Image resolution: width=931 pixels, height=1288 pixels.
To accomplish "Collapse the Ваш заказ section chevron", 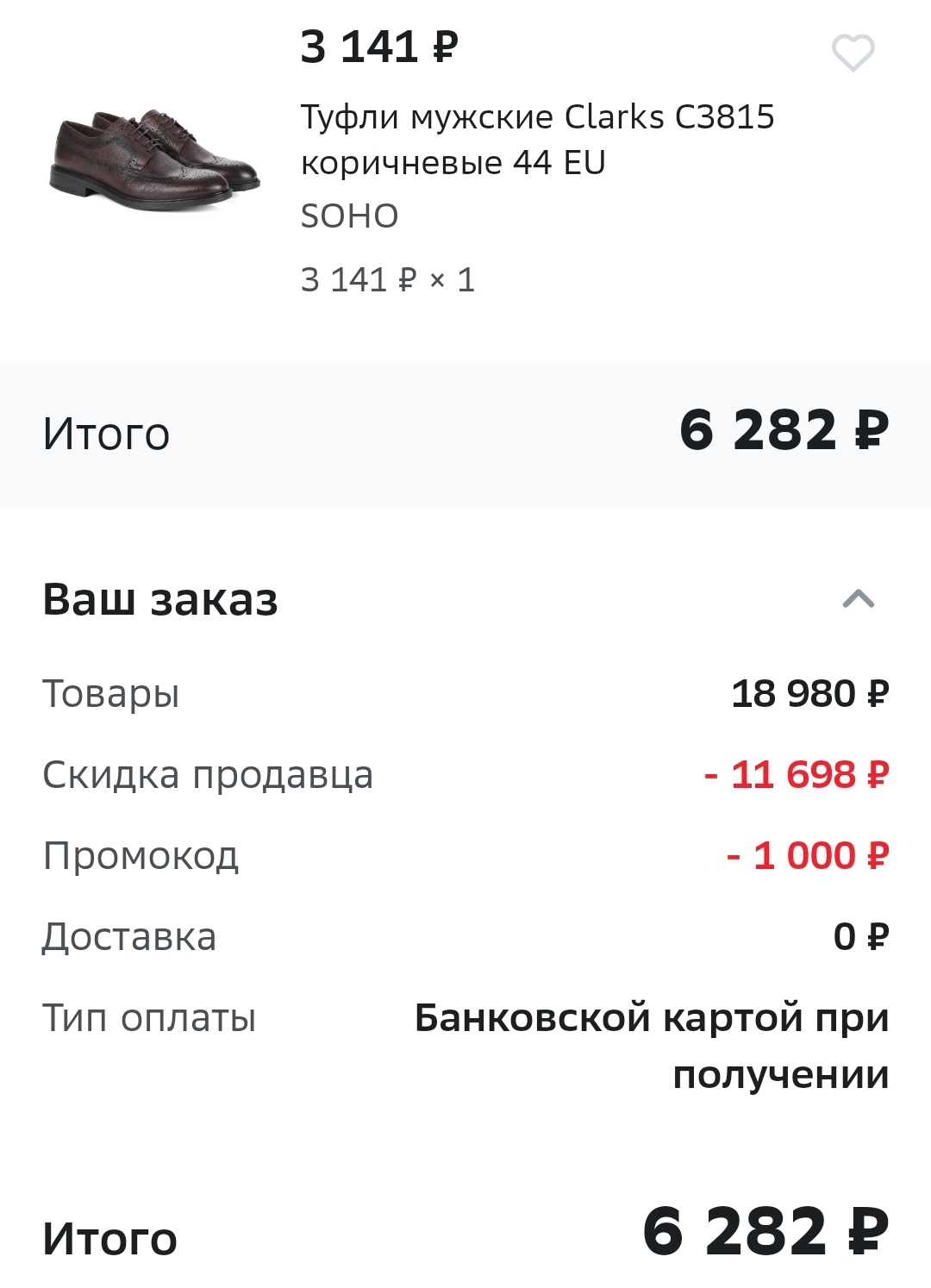I will pyautogui.click(x=858, y=598).
